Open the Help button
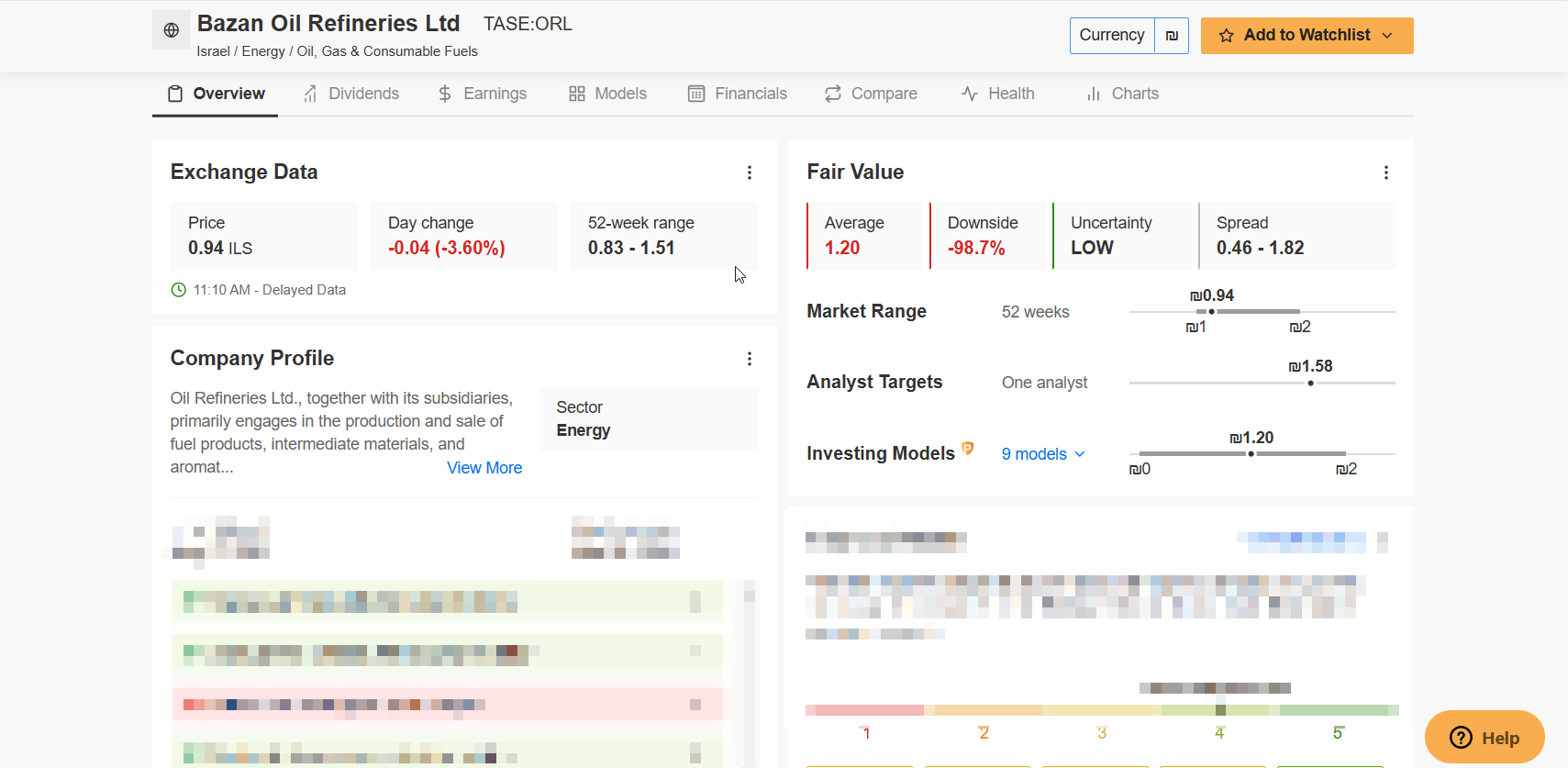The height and width of the screenshot is (768, 1568). 1485,737
